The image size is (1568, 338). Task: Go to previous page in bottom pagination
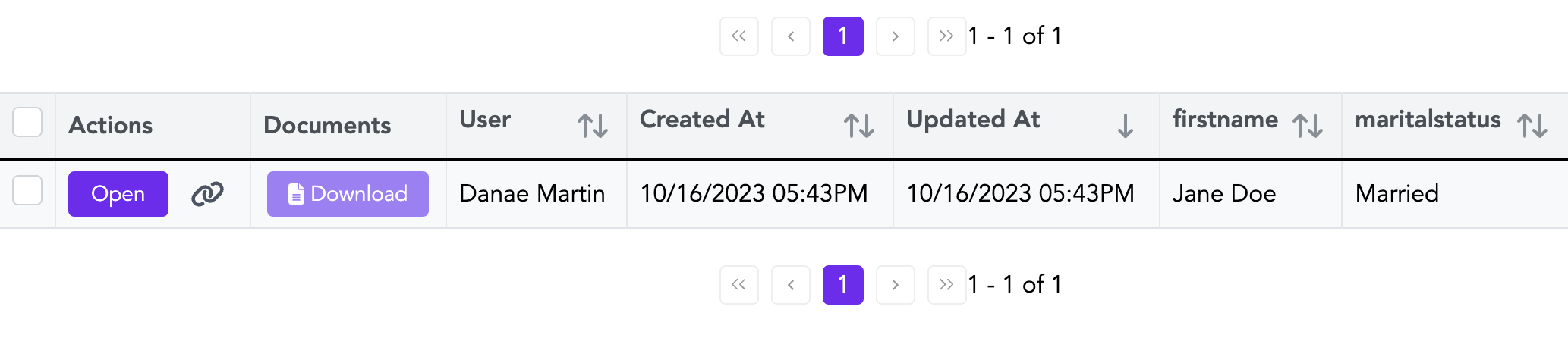click(x=791, y=285)
